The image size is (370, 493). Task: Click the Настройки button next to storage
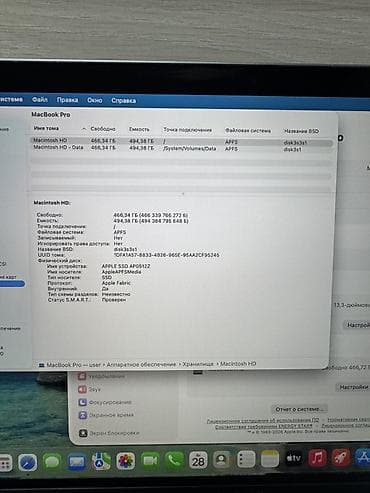[354, 387]
